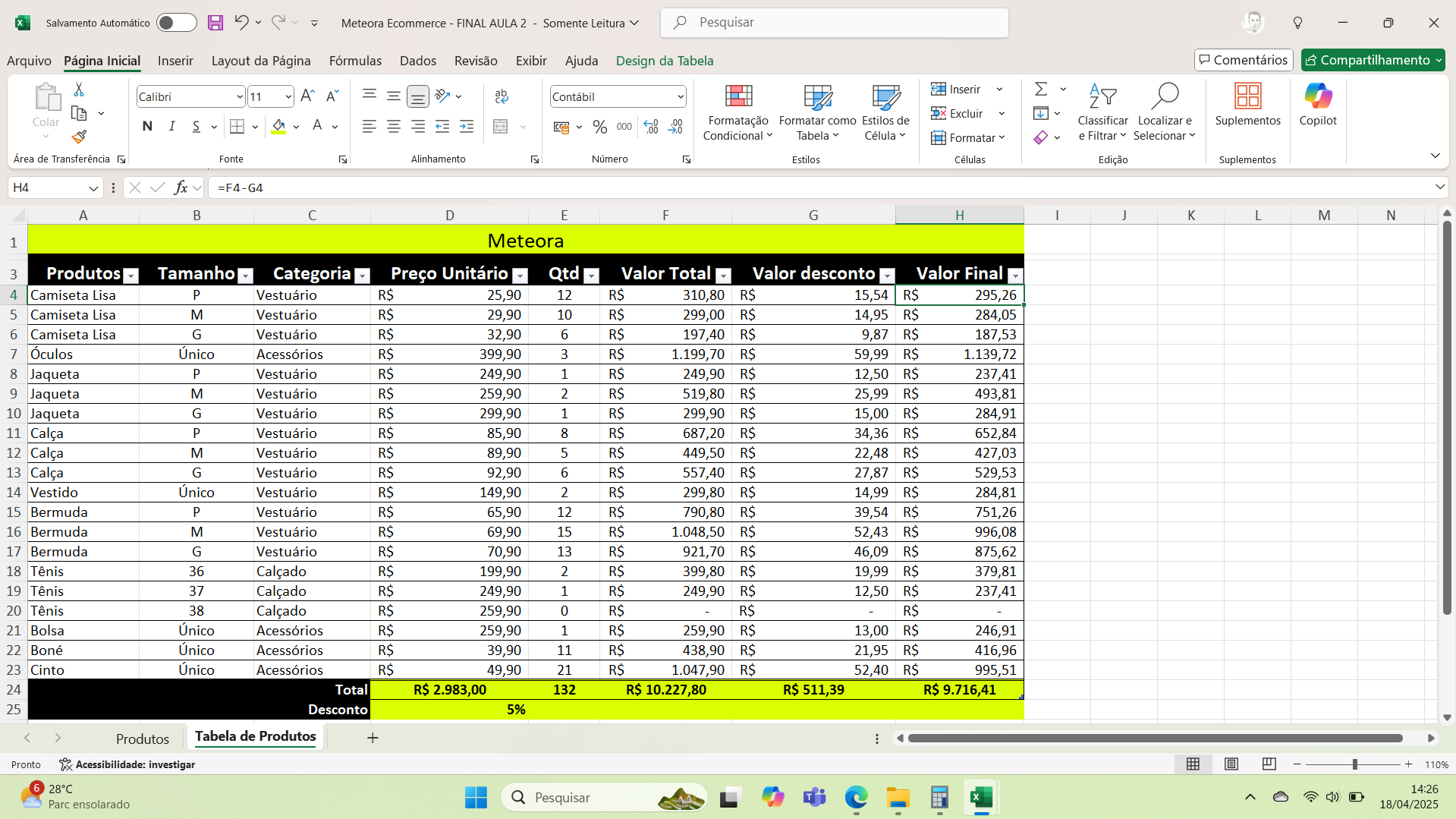Open the Font size dropdown

tap(288, 96)
